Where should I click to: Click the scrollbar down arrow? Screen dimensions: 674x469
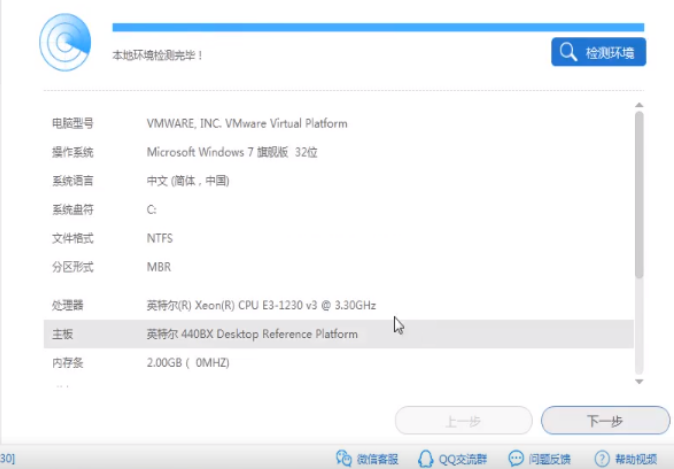pyautogui.click(x=639, y=381)
